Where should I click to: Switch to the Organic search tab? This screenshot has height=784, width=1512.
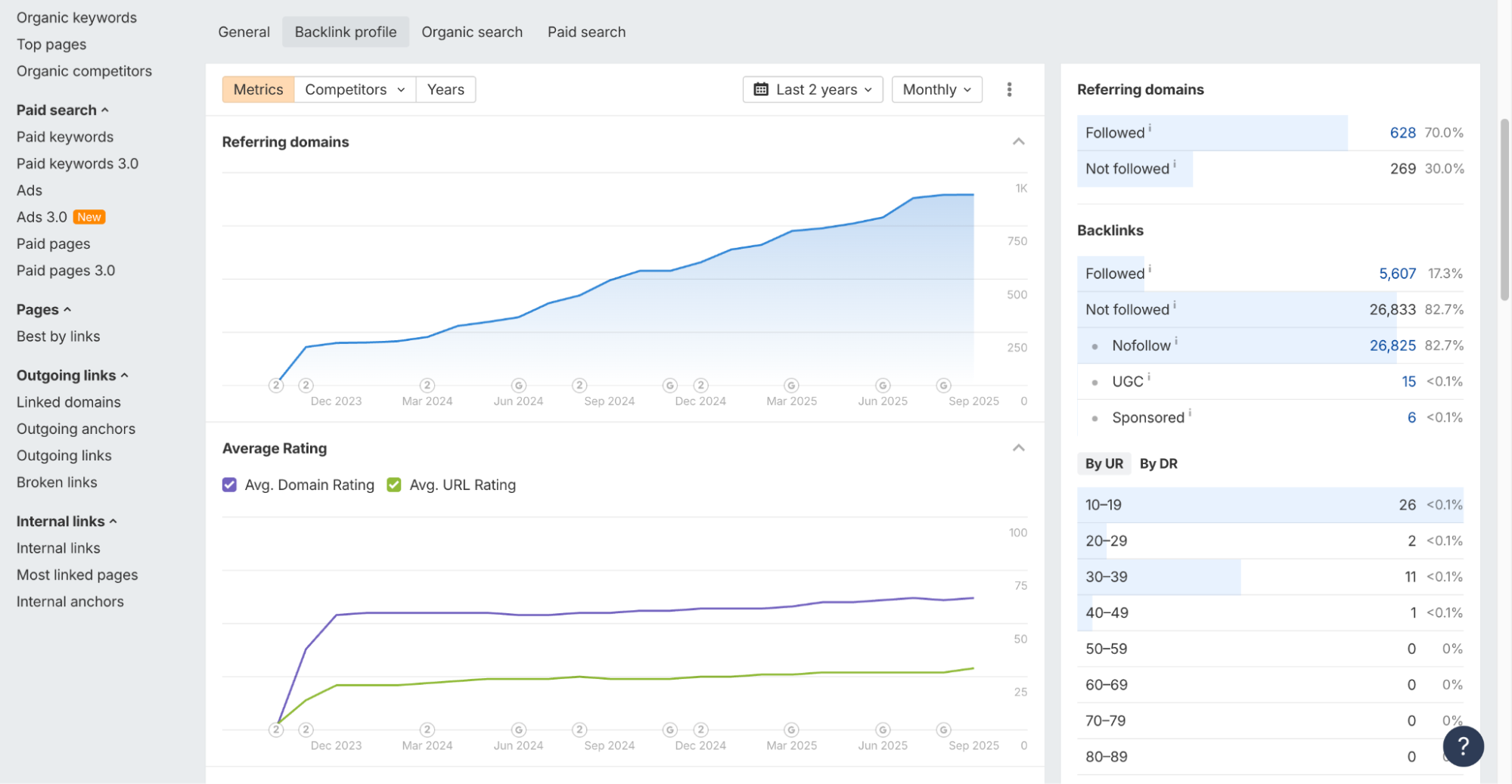pyautogui.click(x=472, y=32)
